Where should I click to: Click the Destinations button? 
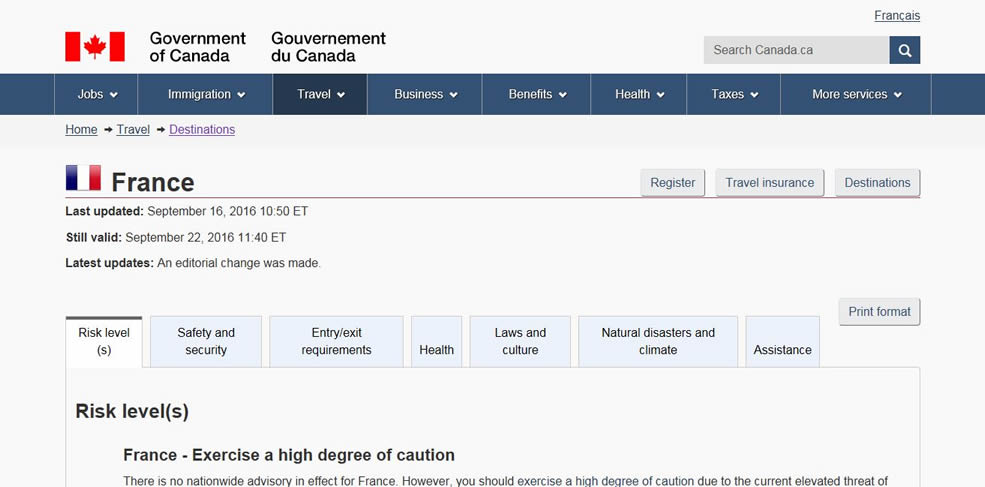tap(877, 183)
